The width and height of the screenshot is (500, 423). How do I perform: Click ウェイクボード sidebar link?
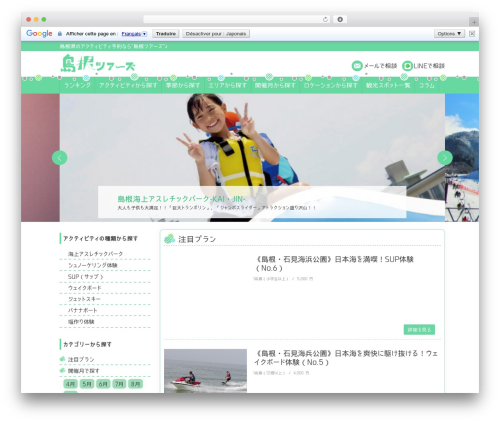point(85,288)
